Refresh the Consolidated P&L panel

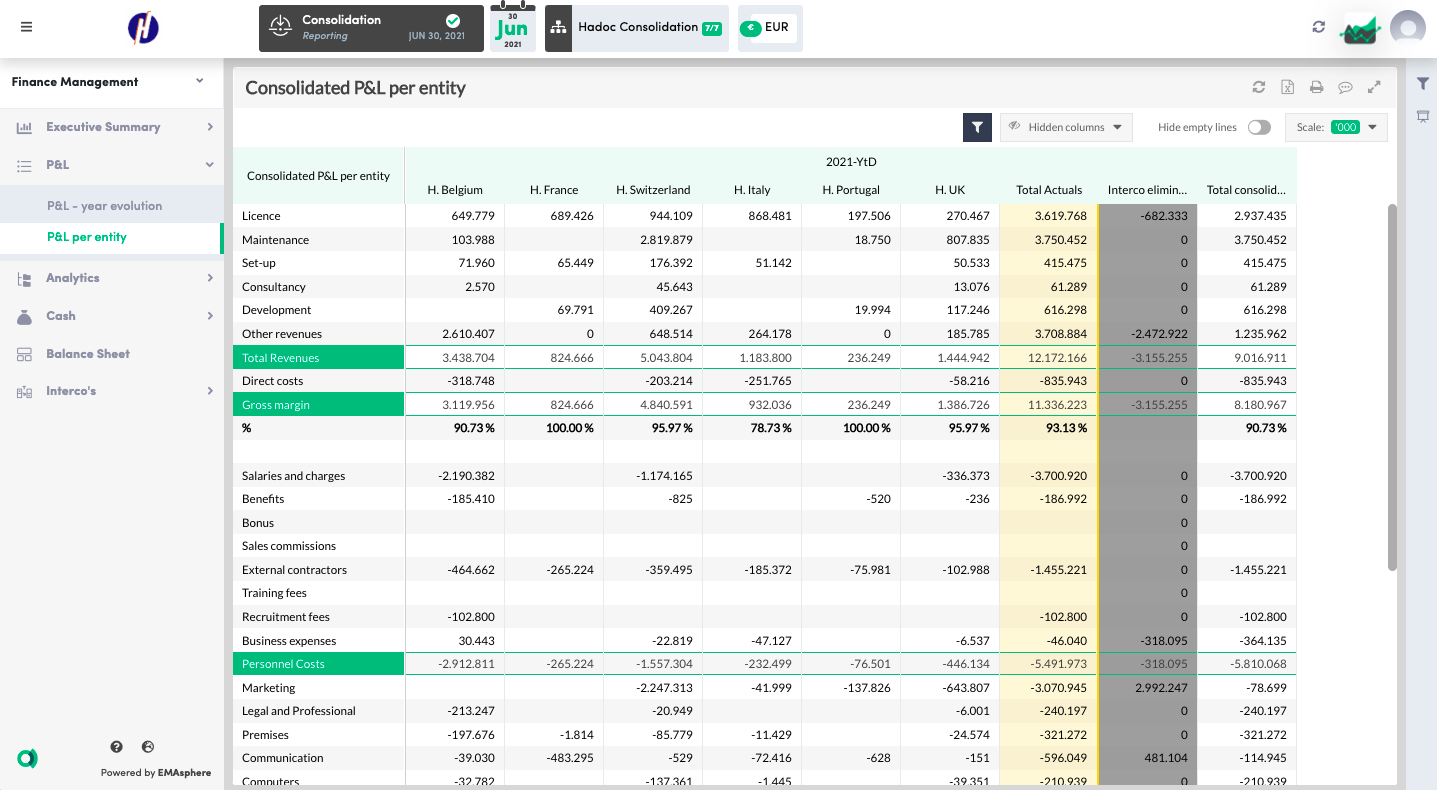pyautogui.click(x=1259, y=88)
